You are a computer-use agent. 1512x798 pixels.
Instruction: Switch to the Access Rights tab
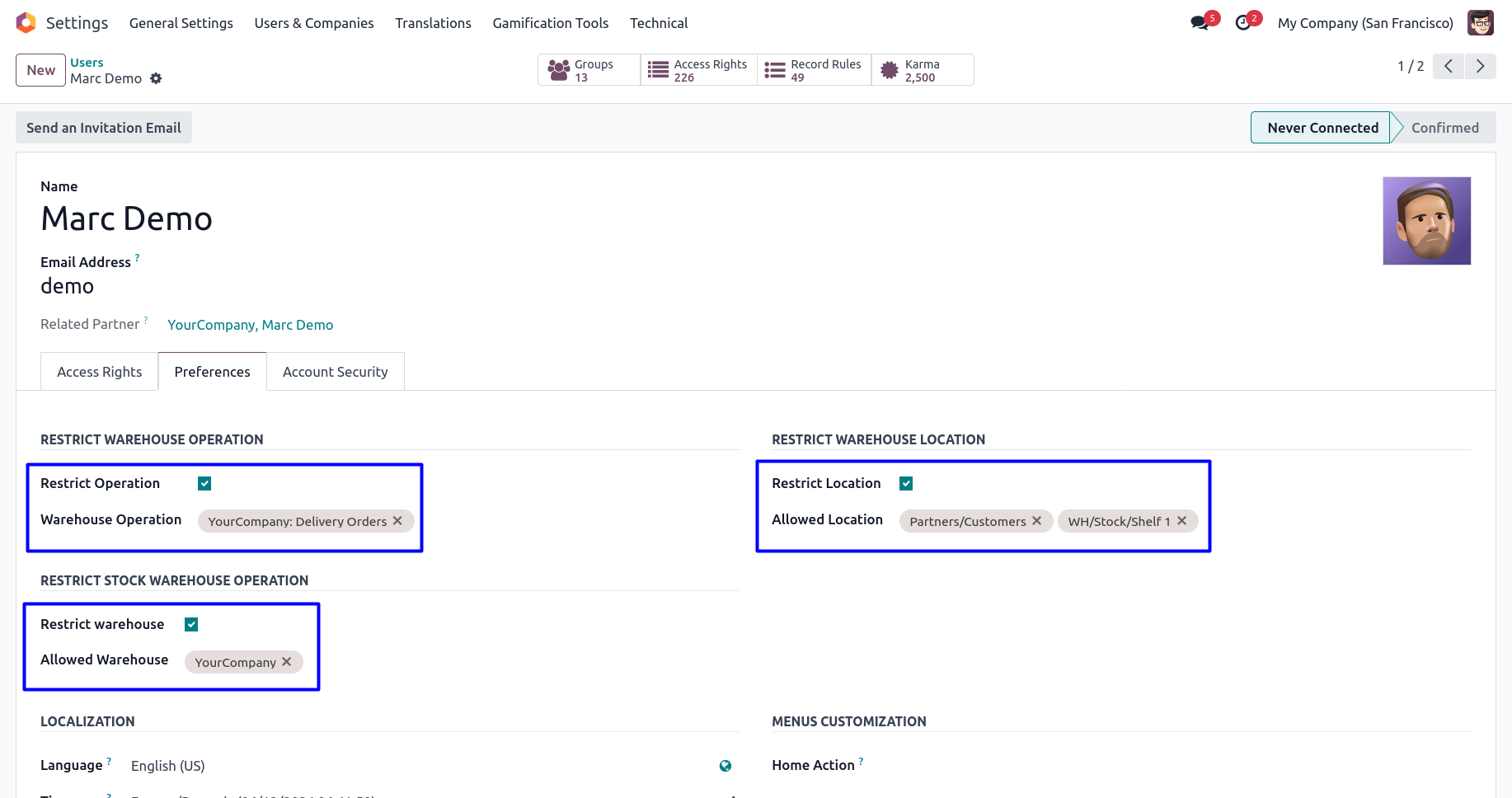(99, 372)
